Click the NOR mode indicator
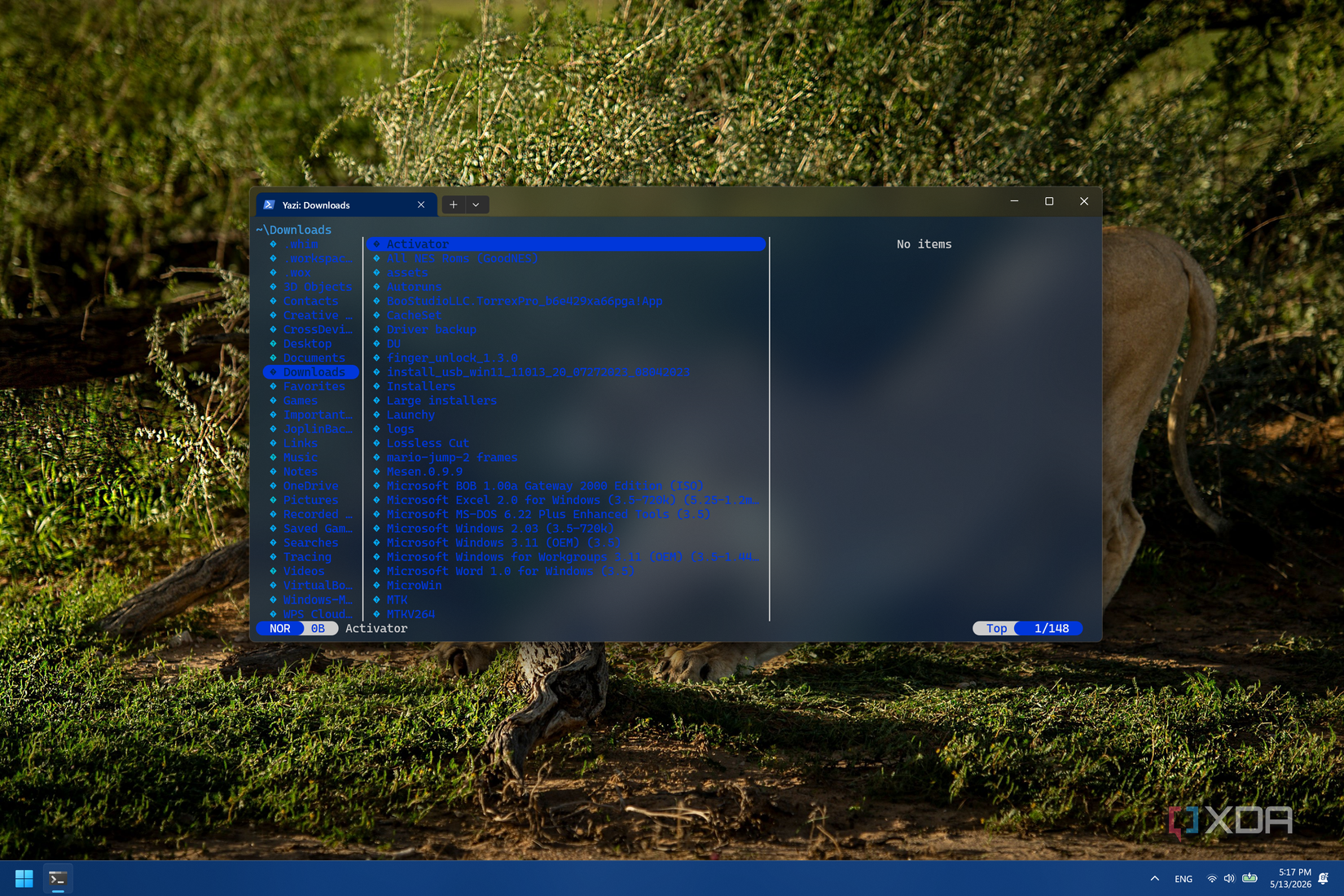 tap(279, 628)
